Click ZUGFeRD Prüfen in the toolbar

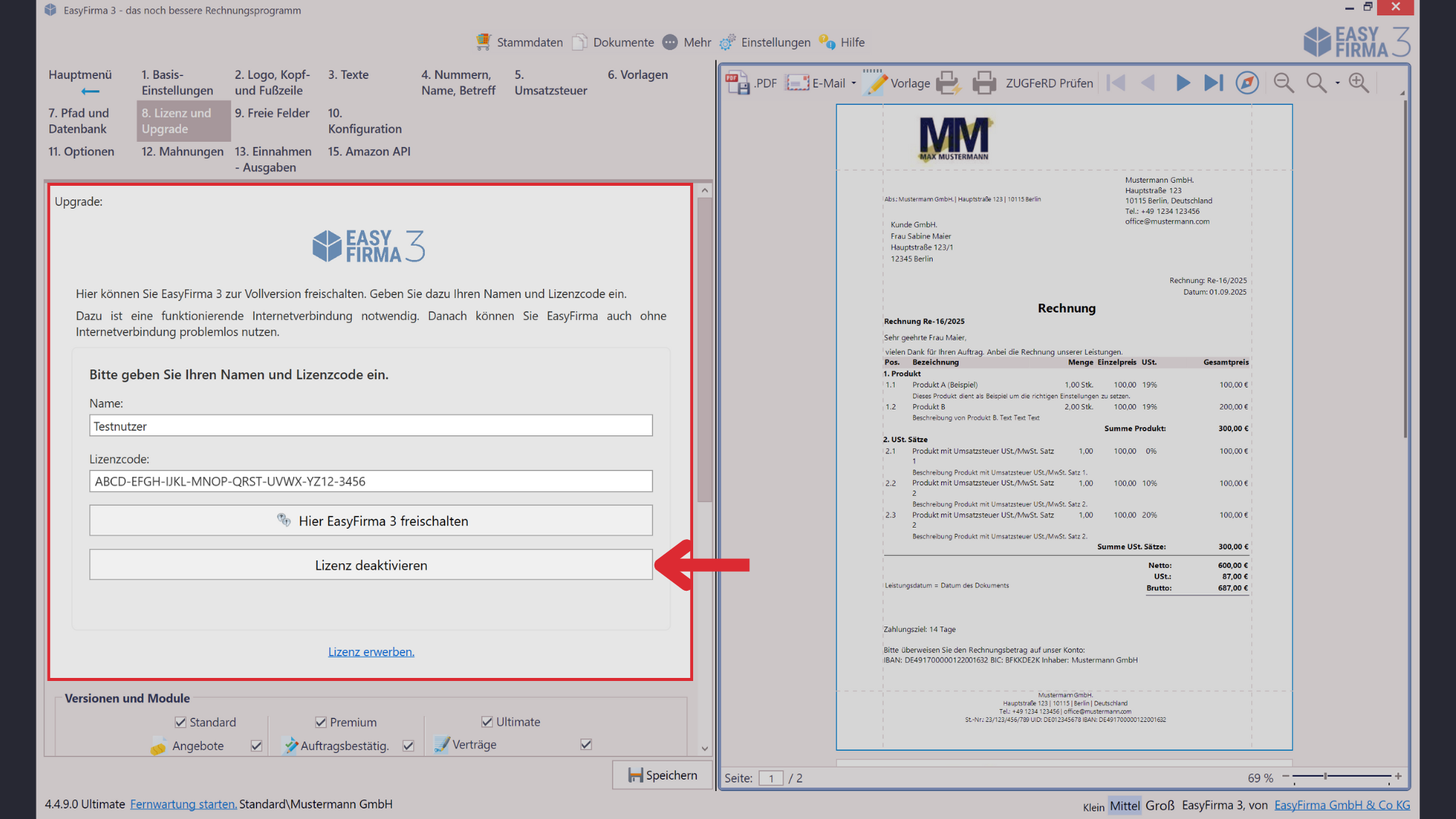(1049, 83)
